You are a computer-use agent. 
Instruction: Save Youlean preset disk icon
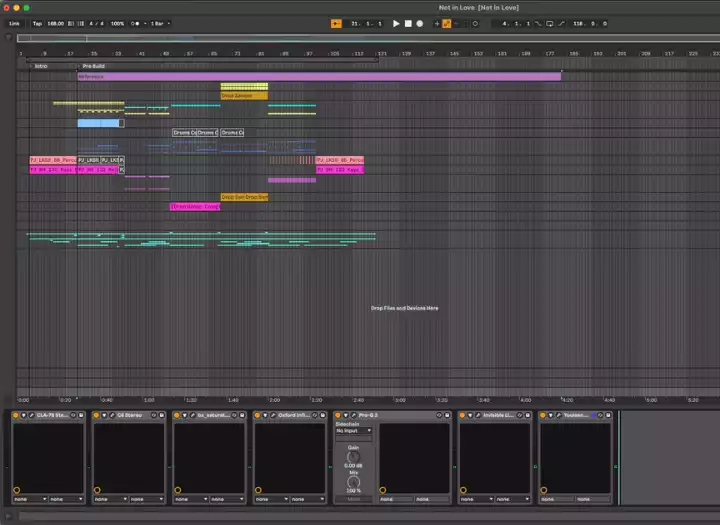(x=608, y=415)
